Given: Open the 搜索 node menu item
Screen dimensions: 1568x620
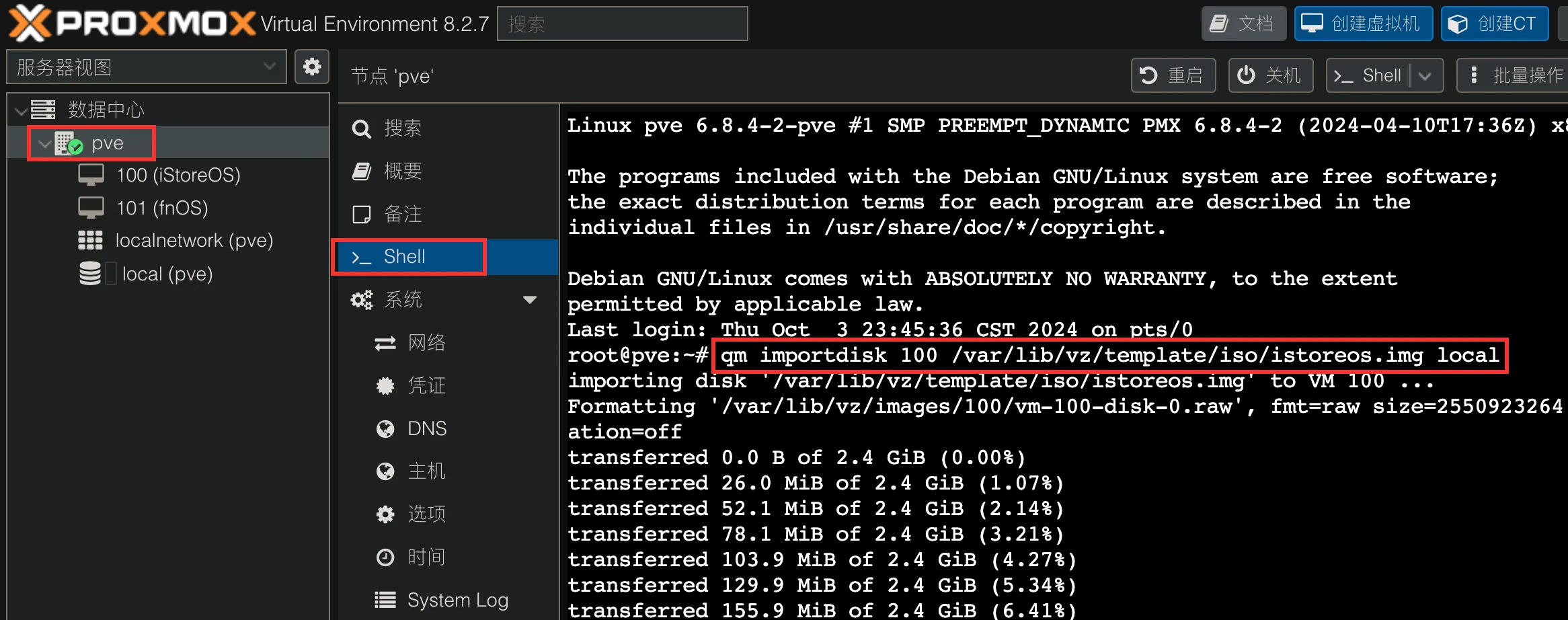Looking at the screenshot, I should (x=448, y=128).
